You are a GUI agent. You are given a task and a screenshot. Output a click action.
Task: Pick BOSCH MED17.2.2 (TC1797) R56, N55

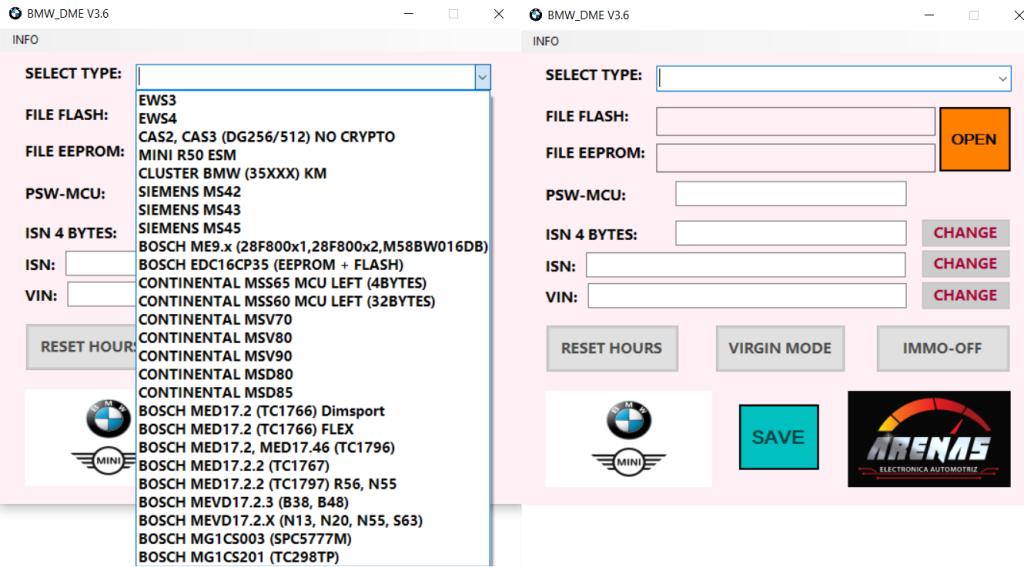pyautogui.click(x=313, y=484)
